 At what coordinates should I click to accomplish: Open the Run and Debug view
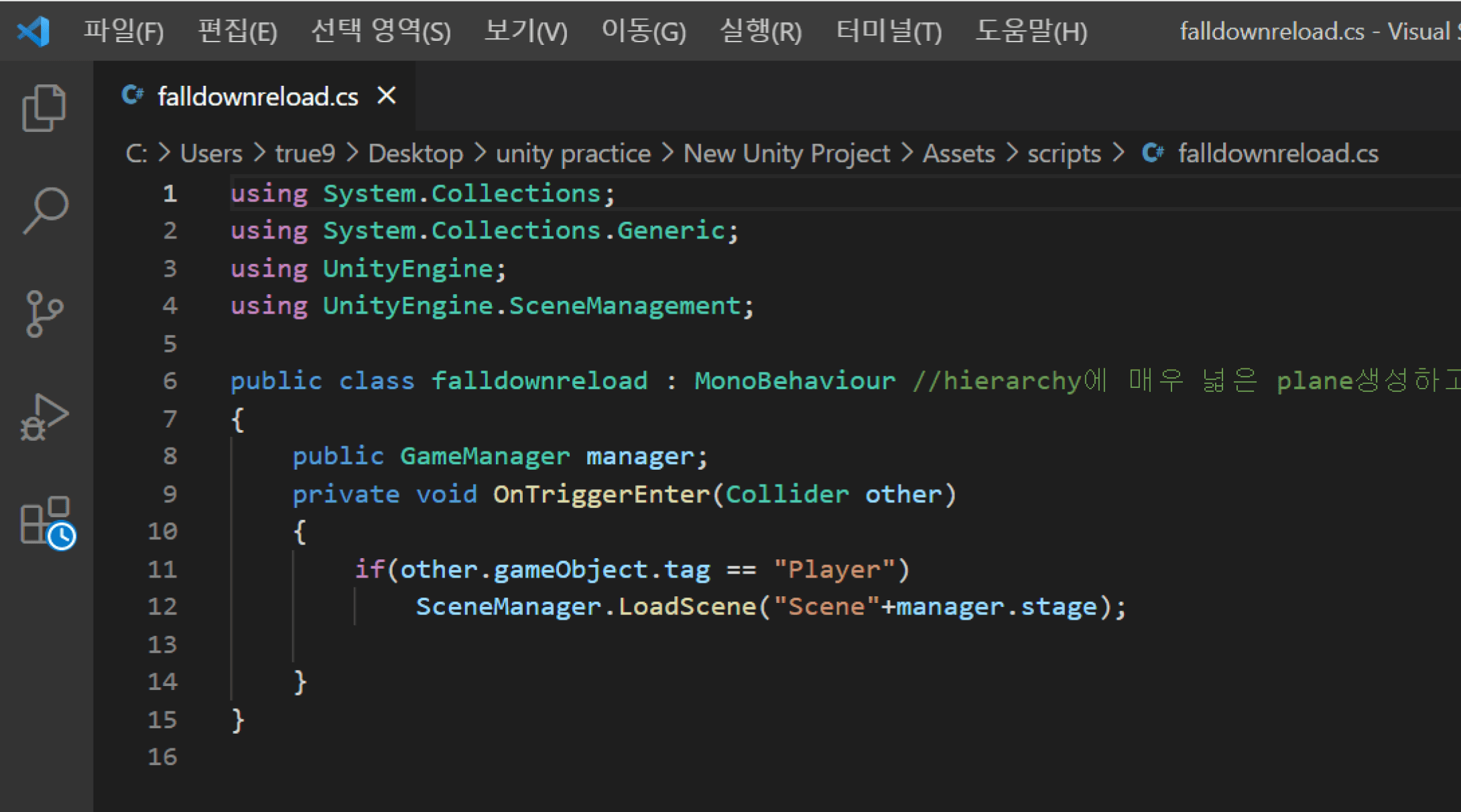click(x=44, y=417)
